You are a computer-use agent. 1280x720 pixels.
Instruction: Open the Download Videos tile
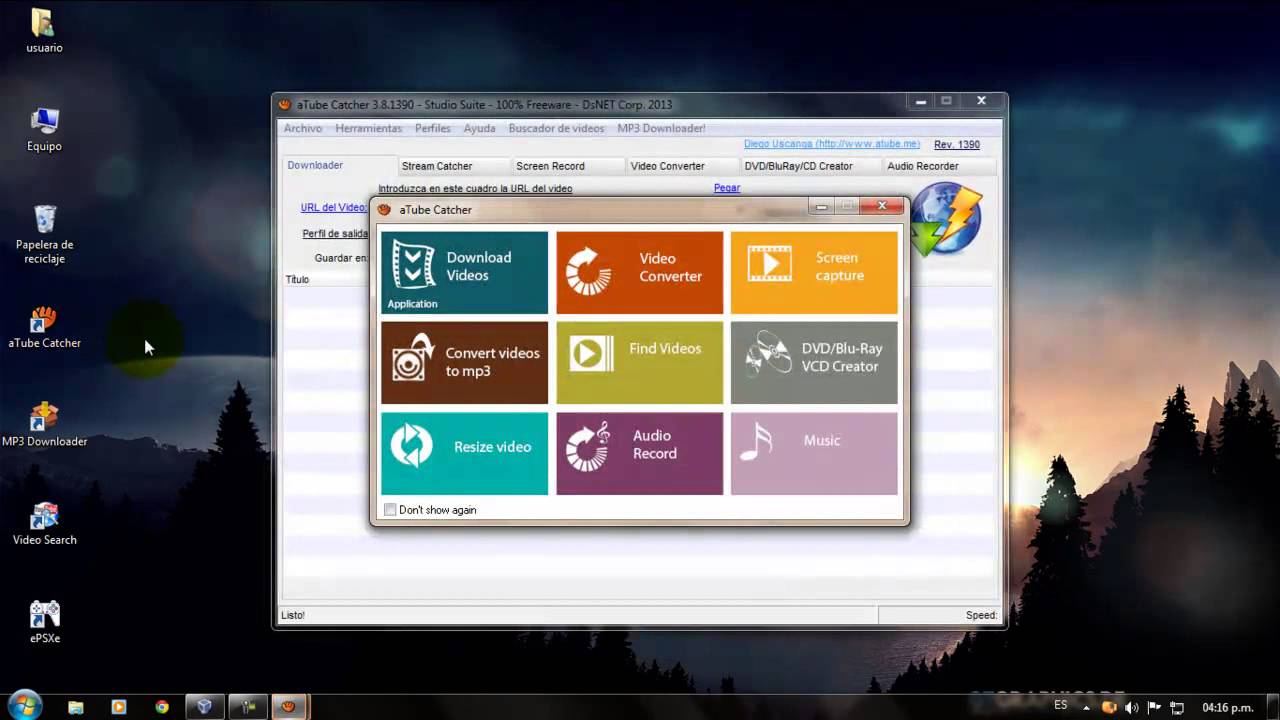pyautogui.click(x=464, y=272)
